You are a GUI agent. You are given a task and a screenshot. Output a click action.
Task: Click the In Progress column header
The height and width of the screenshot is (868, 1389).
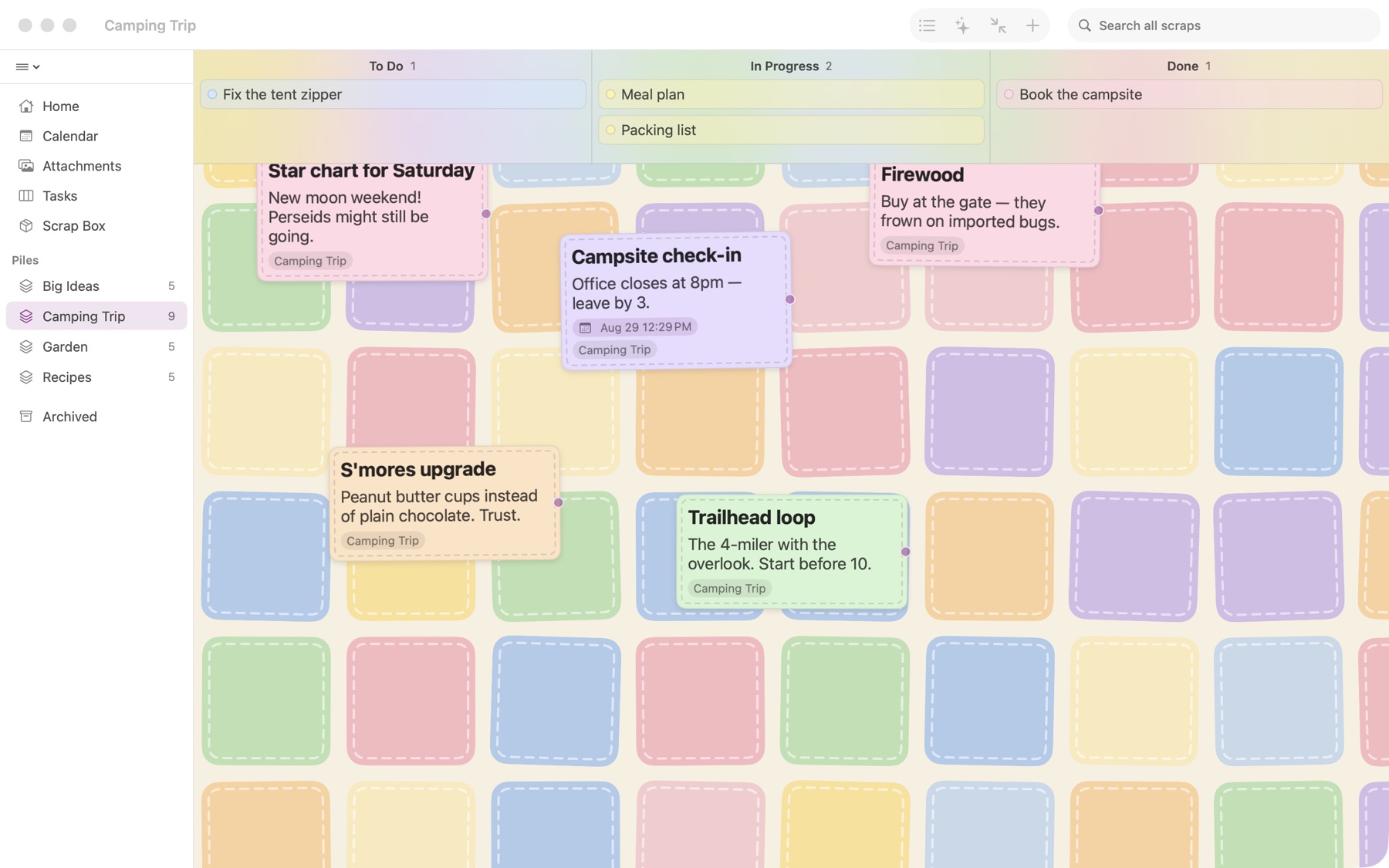tap(791, 66)
